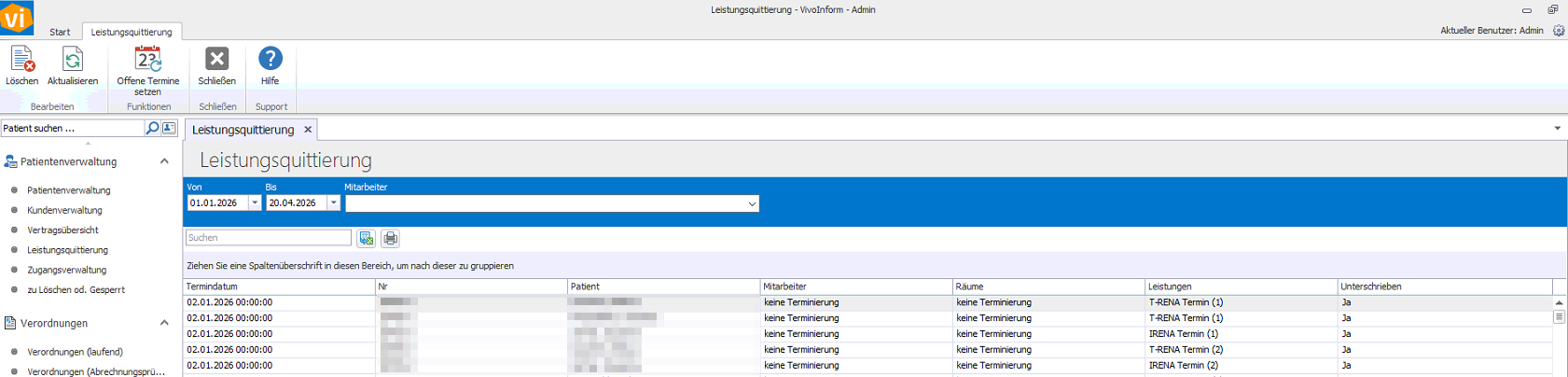This screenshot has width=1568, height=377.
Task: Open Hilfe support icon
Action: click(270, 61)
